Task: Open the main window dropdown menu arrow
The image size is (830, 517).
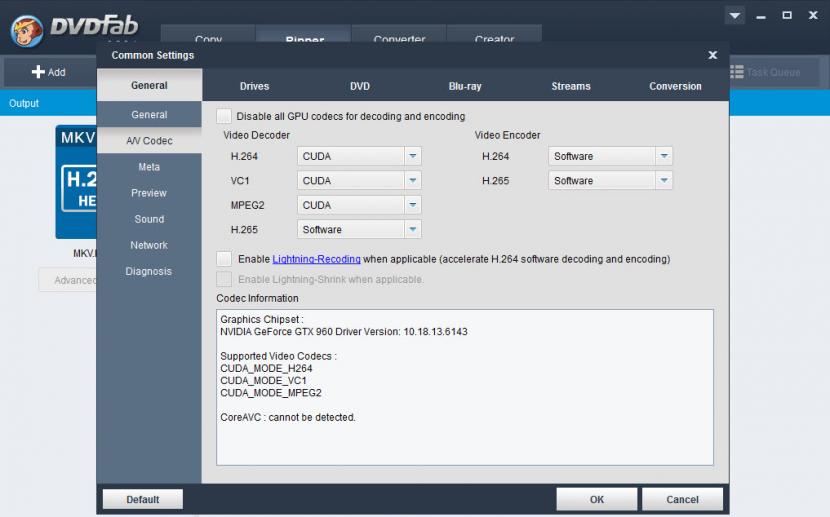Action: point(735,16)
